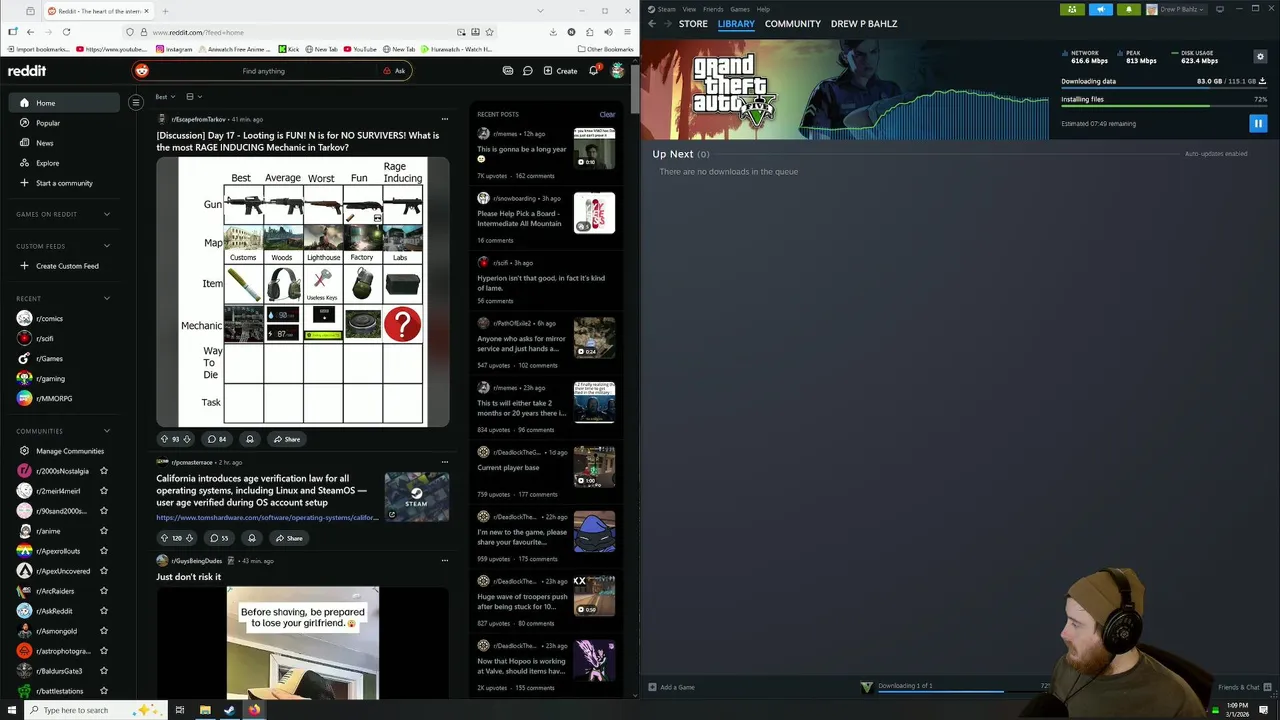Viewport: 1280px width, 720px height.
Task: Open Firefox downloads arrow icon
Action: (x=553, y=32)
